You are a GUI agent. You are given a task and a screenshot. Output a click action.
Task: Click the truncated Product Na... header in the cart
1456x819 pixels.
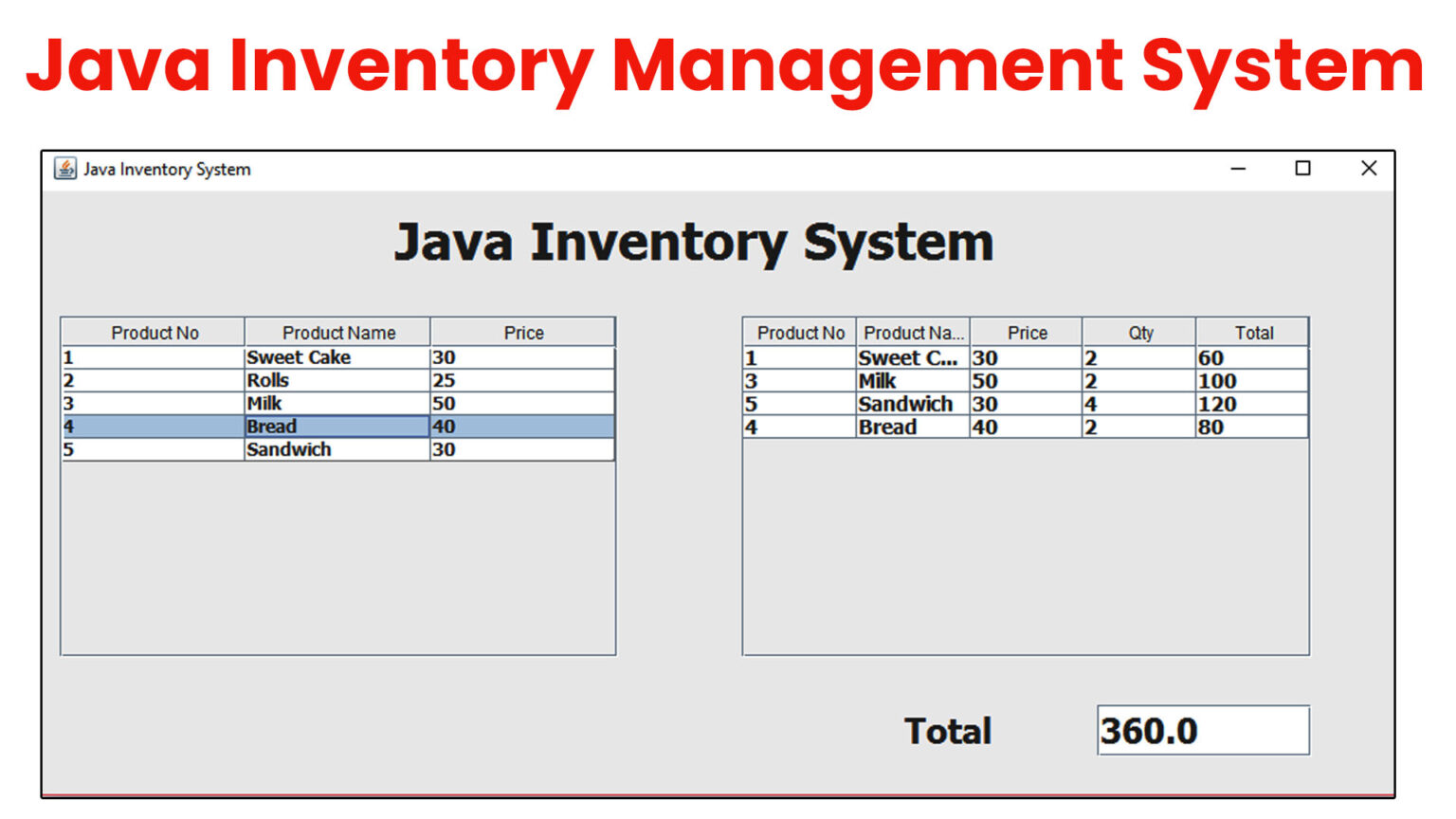click(912, 333)
